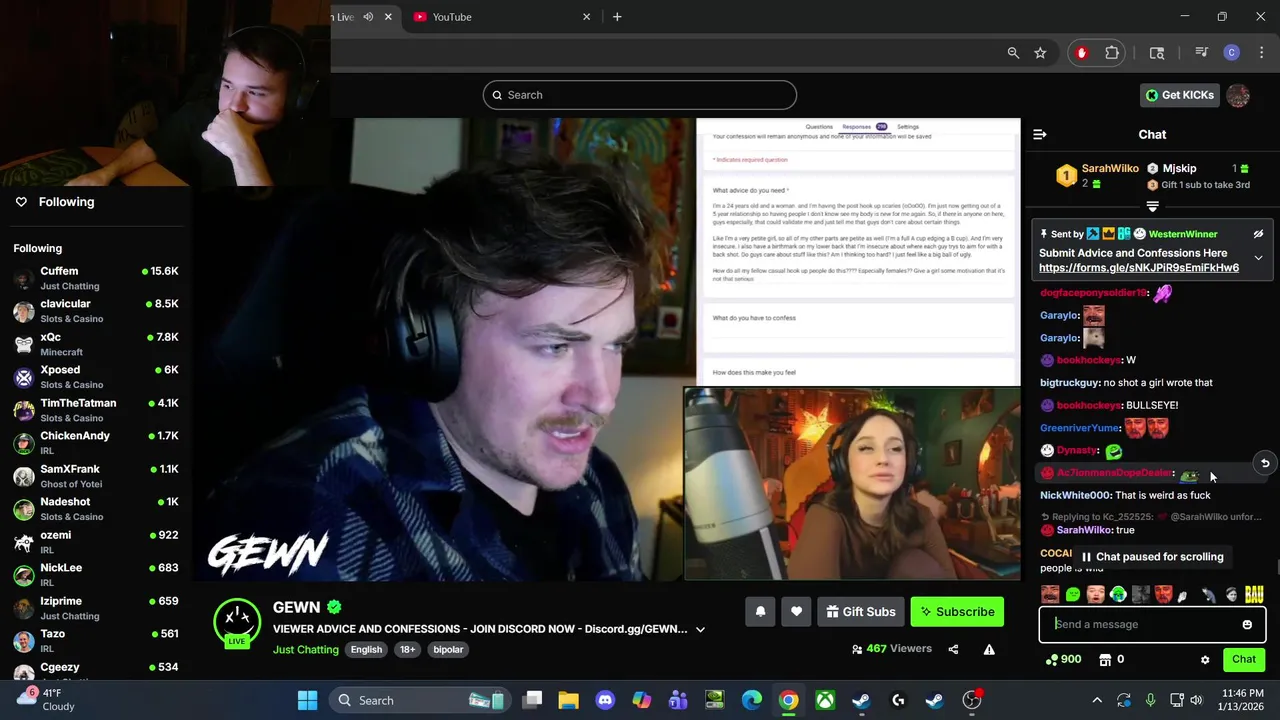This screenshot has width=1280, height=720.
Task: Show hidden tray icons chevron
Action: 1097,700
